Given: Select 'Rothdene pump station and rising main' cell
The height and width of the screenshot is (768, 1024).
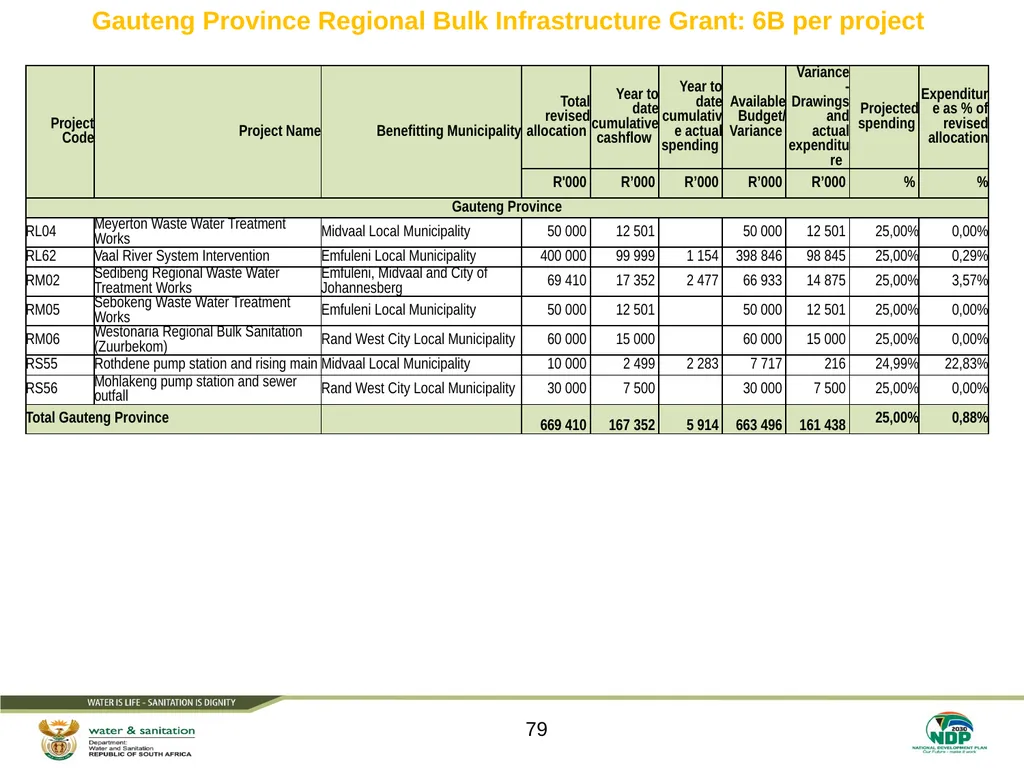Looking at the screenshot, I should 207,364.
